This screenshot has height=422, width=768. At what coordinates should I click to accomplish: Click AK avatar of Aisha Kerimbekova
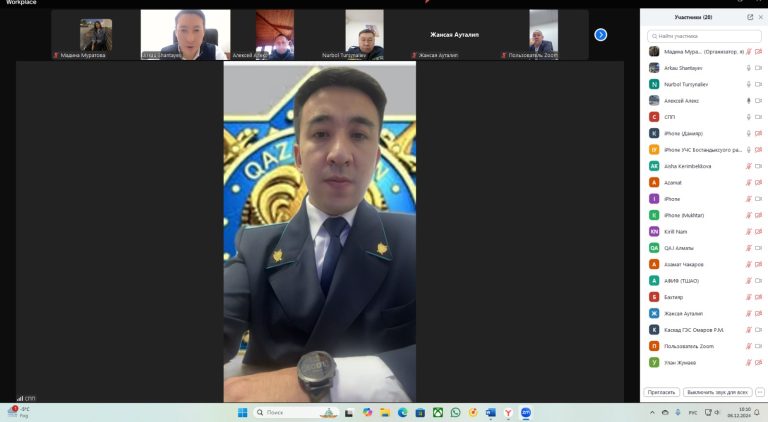654,166
